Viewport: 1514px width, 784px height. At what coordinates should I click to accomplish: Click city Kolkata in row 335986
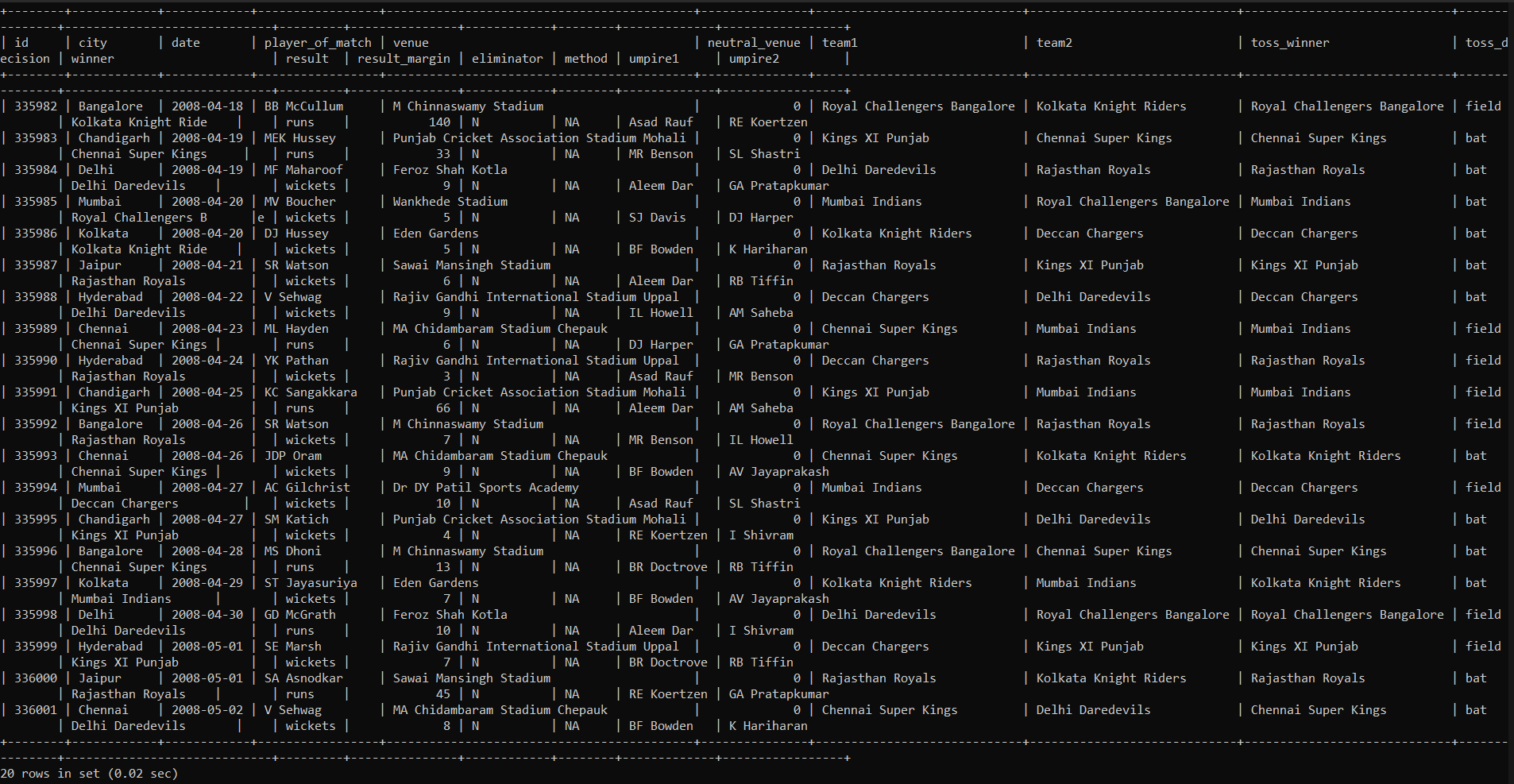103,234
